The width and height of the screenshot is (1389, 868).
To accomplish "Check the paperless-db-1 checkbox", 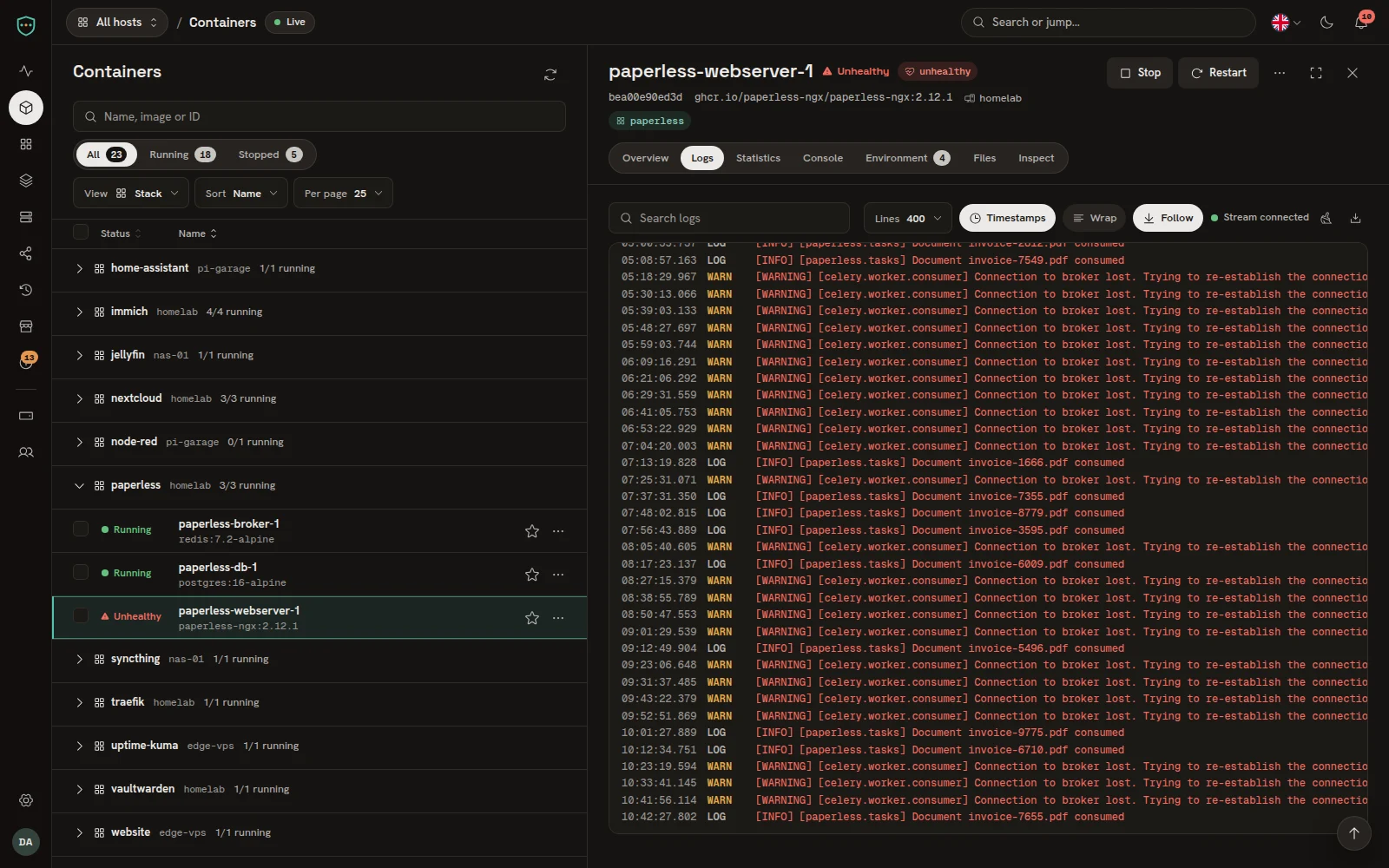I will (81, 572).
